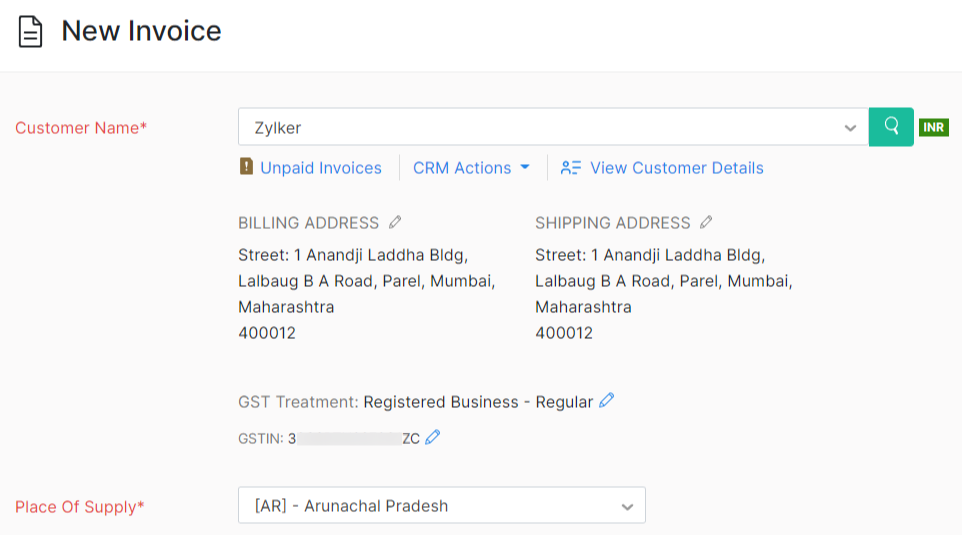Open the Place Of Supply dropdown

(x=441, y=506)
